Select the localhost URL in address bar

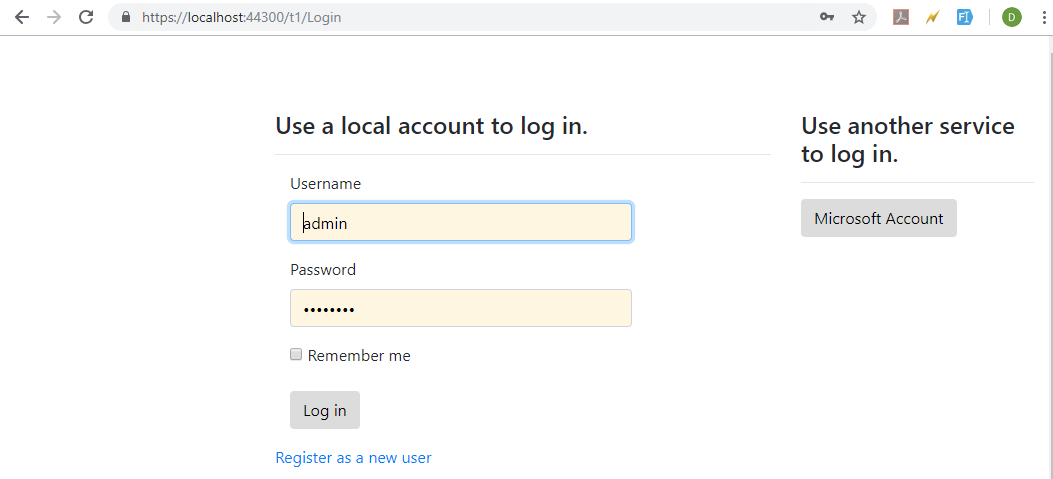[241, 17]
